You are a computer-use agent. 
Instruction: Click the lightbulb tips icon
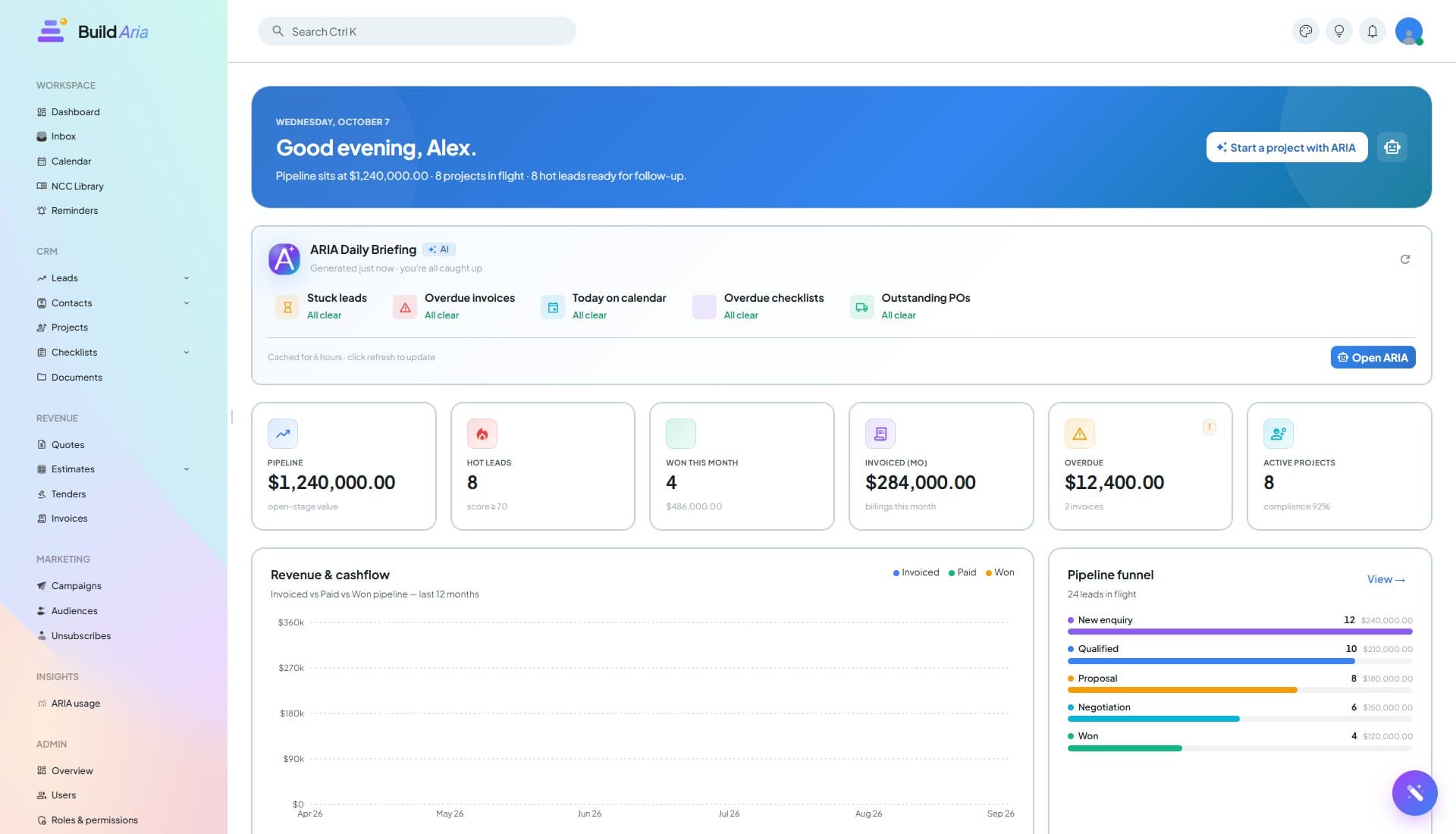[1338, 31]
